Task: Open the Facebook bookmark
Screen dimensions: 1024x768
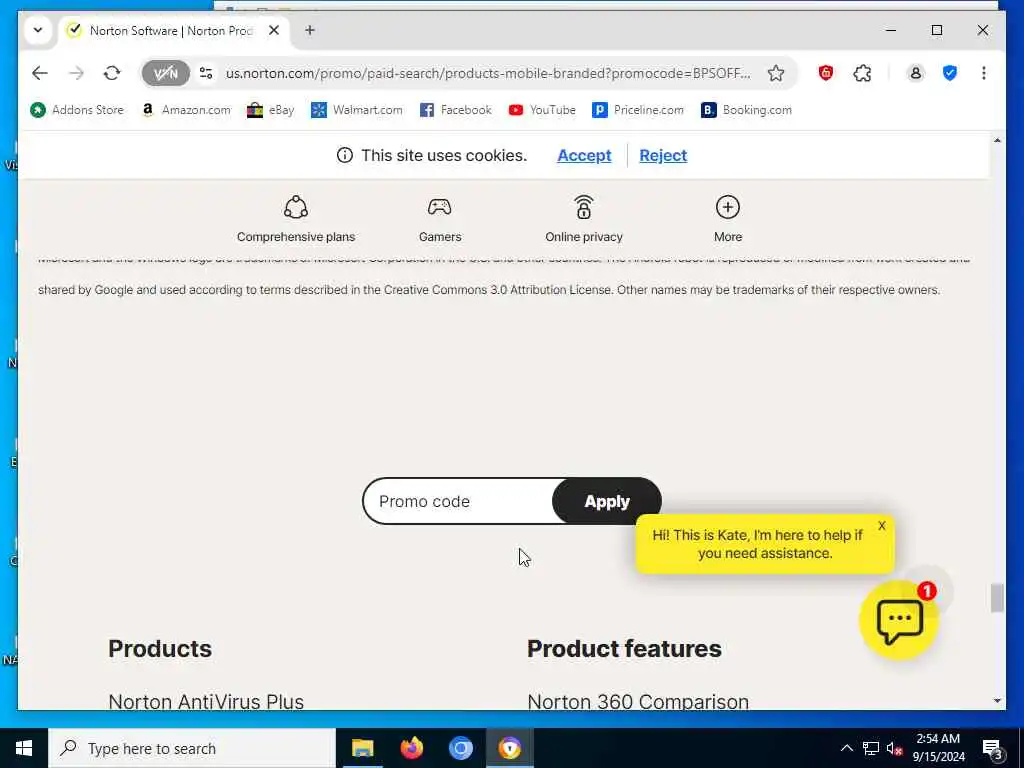Action: (x=456, y=110)
